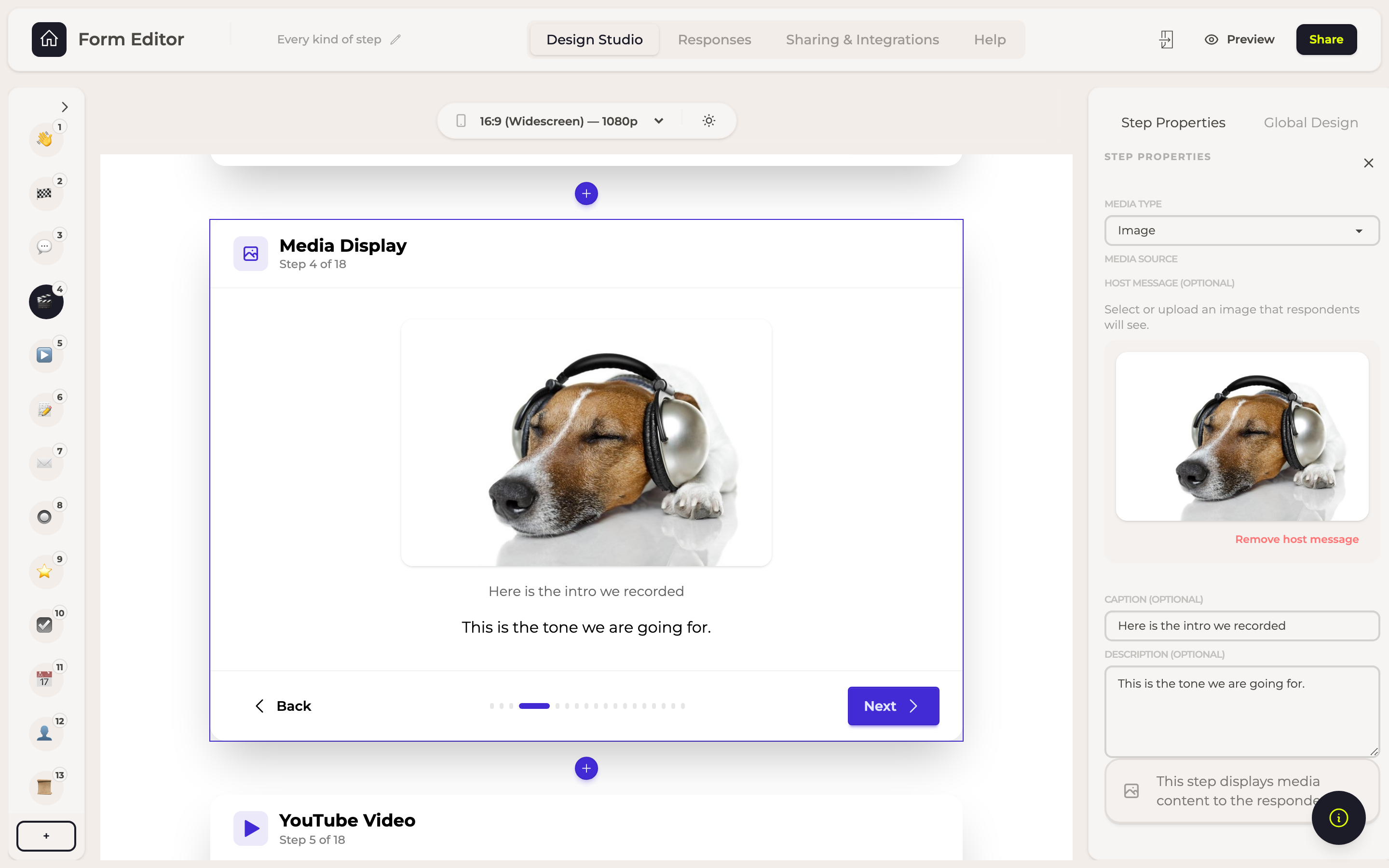Edit form name with pencil icon

point(395,39)
